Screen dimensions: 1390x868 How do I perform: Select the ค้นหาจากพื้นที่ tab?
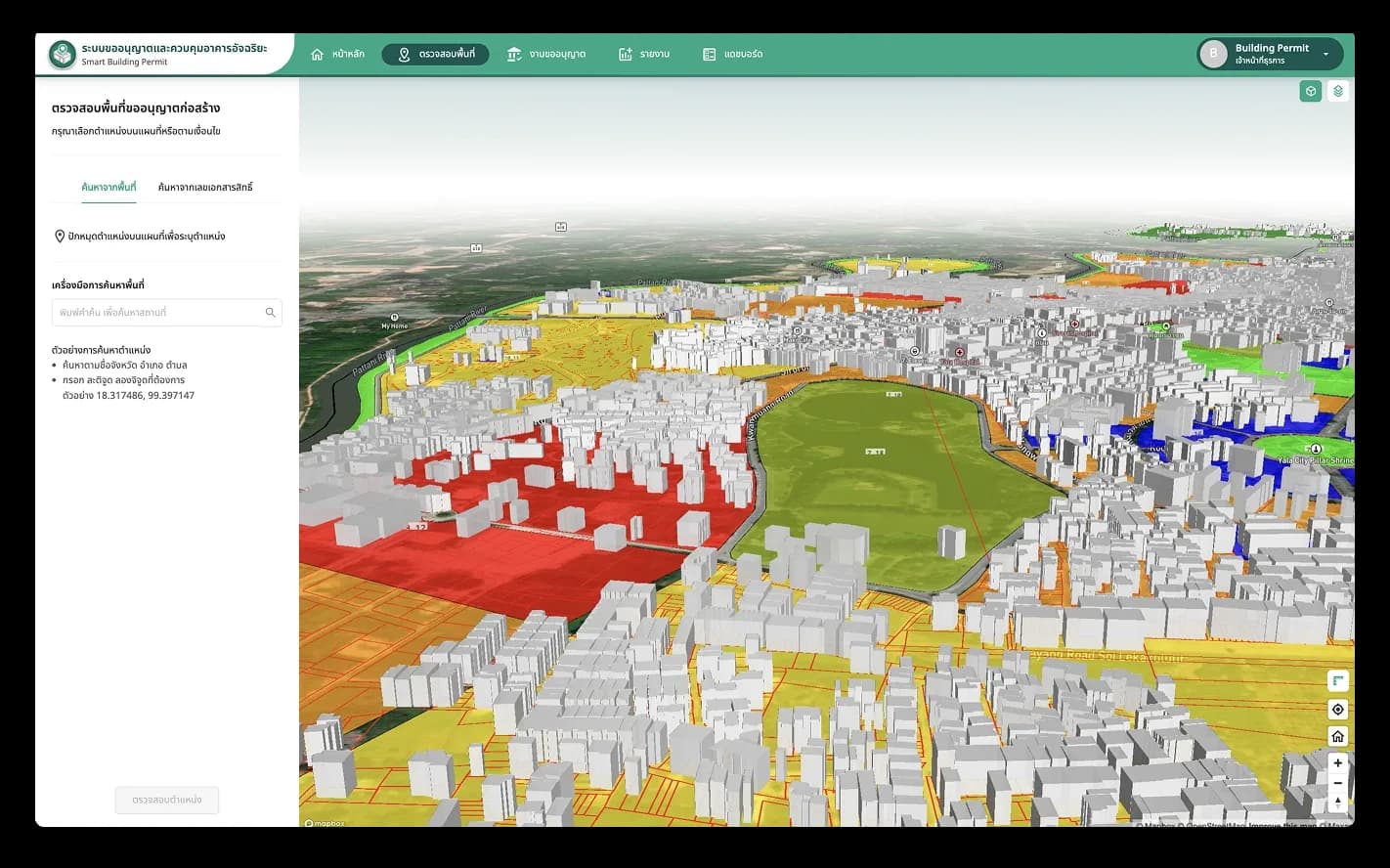click(x=109, y=187)
